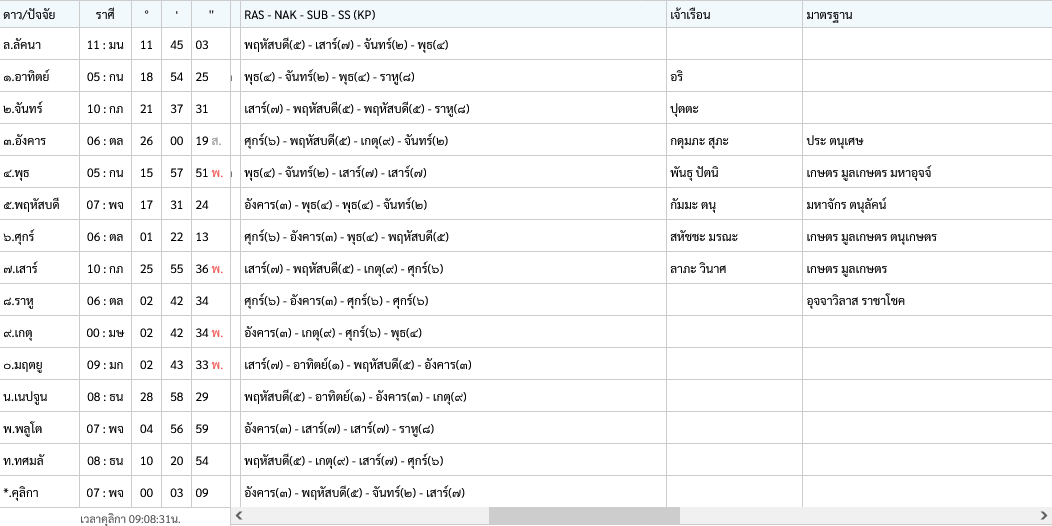Click minutes value 20 in ท.ทศมลั row

(176, 461)
